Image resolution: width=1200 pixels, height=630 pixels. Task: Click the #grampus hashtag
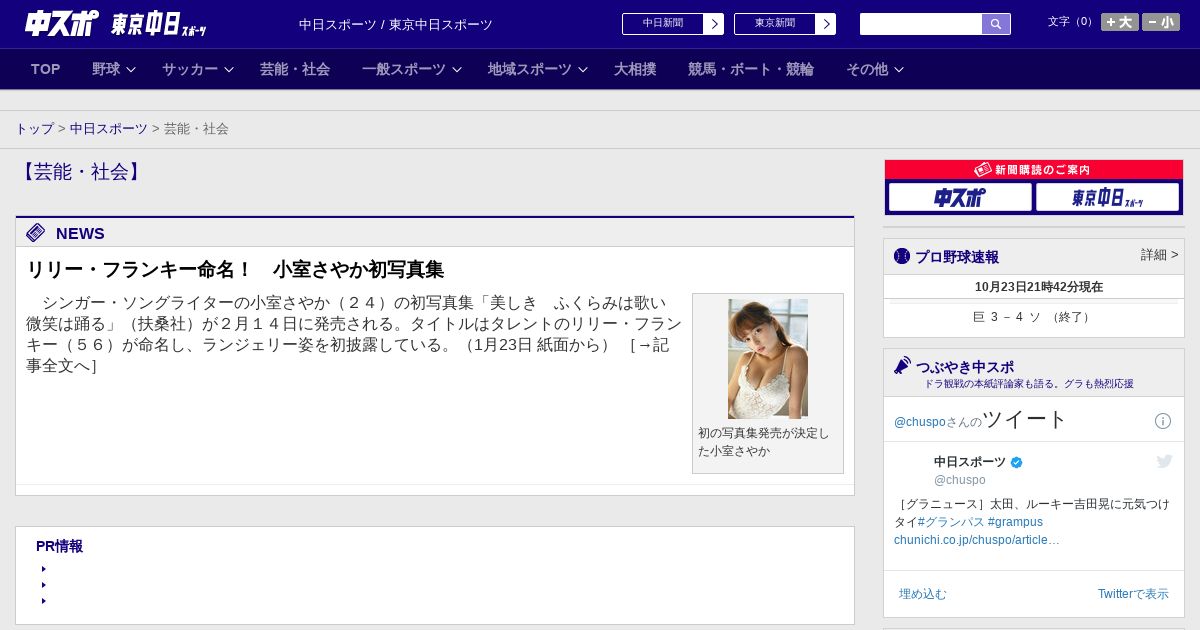click(1015, 522)
